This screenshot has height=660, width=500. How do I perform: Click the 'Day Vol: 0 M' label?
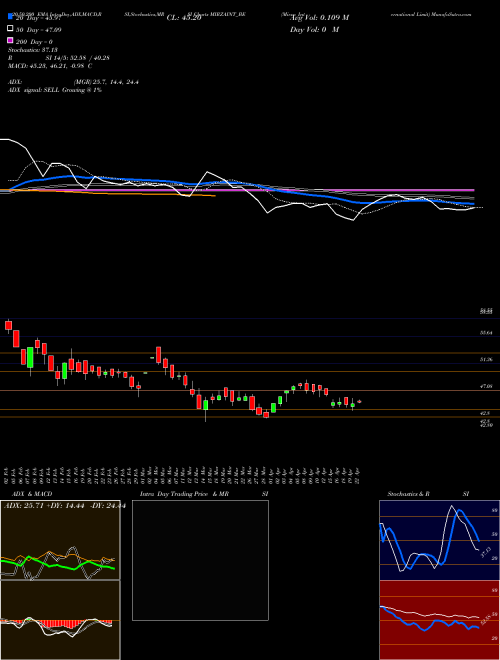(x=314, y=30)
